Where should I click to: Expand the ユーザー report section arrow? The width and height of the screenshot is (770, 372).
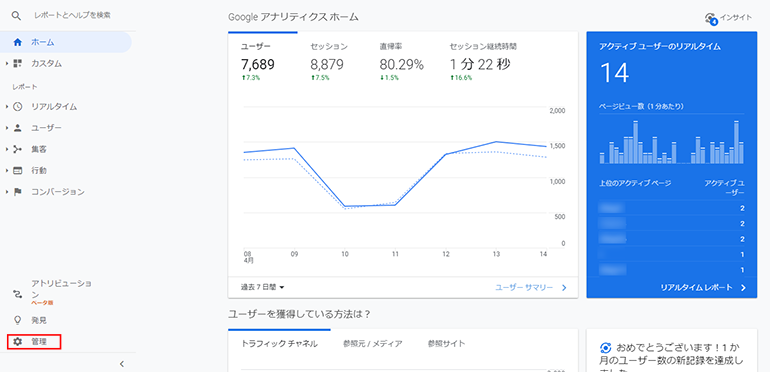[x=7, y=128]
